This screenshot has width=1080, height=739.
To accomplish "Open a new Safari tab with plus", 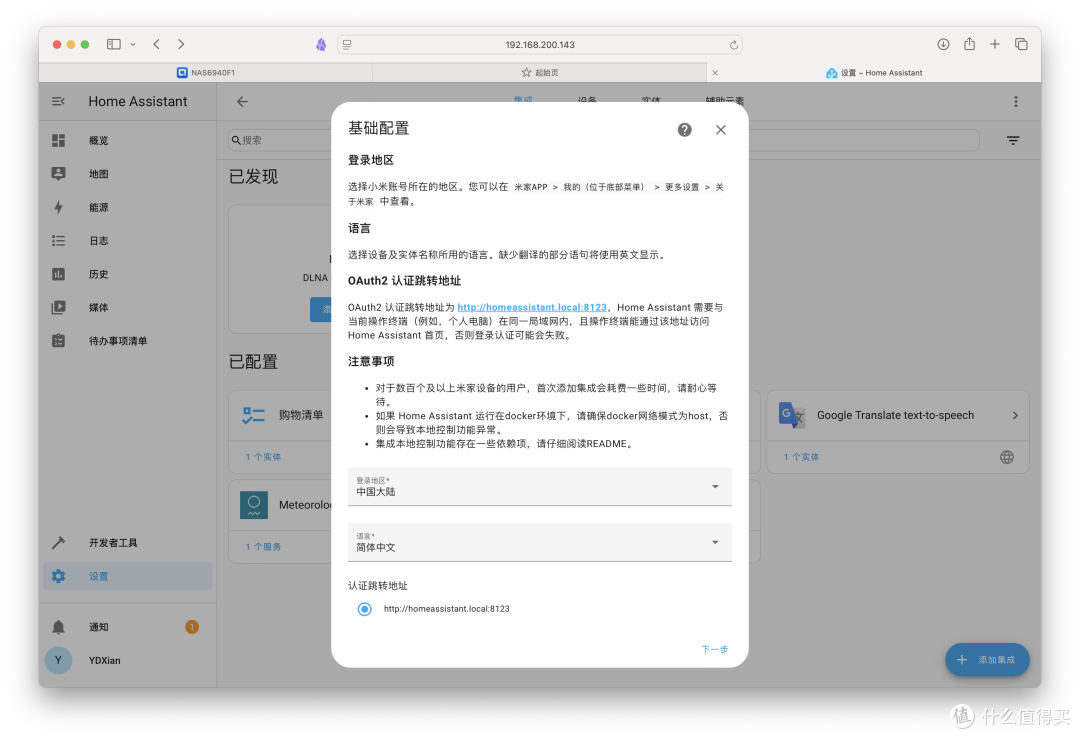I will (x=995, y=44).
